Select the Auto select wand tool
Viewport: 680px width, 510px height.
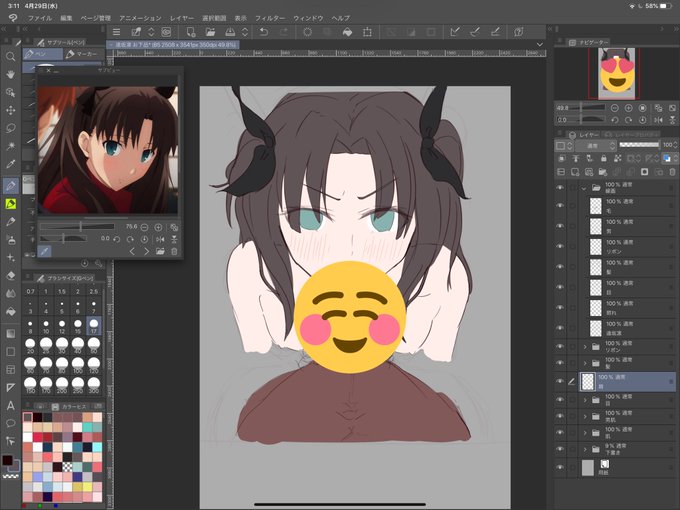coord(10,146)
